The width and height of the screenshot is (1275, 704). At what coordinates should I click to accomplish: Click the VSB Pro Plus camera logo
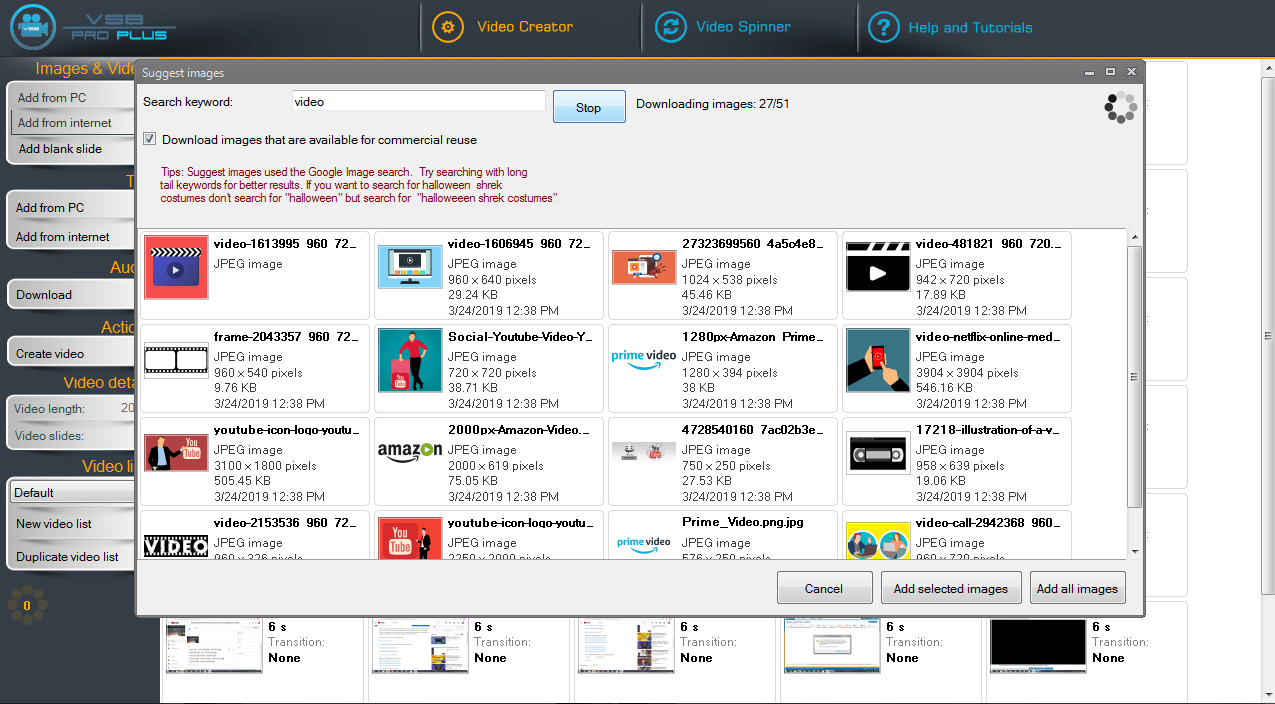(x=32, y=28)
